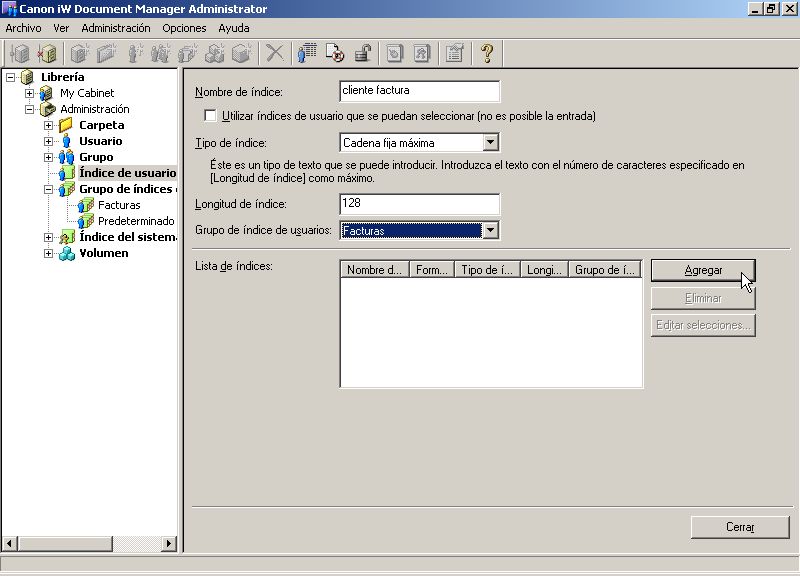Select Predeterminado in the tree
This screenshot has width=800, height=576.
point(136,221)
